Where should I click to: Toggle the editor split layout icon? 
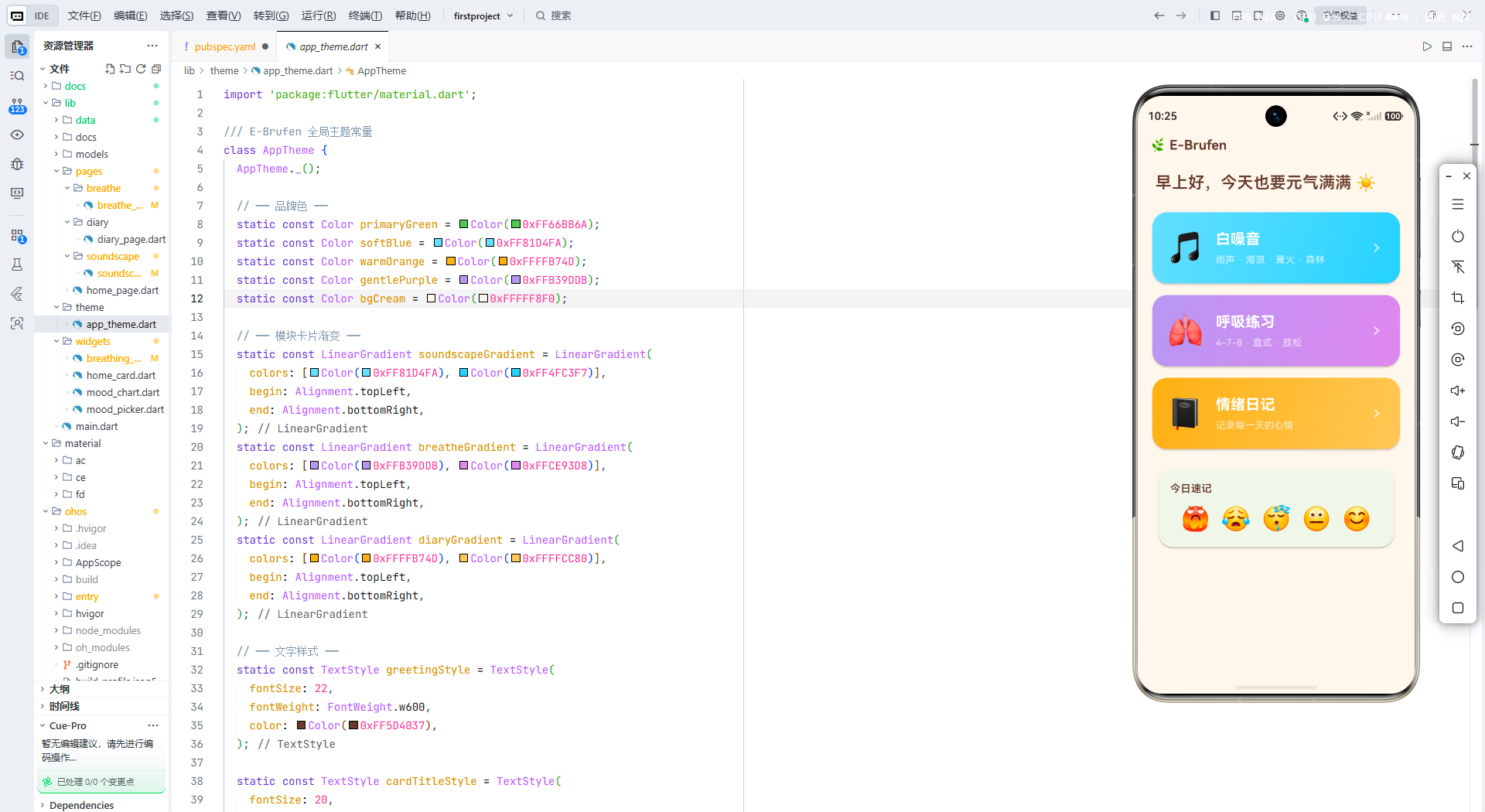point(1447,46)
